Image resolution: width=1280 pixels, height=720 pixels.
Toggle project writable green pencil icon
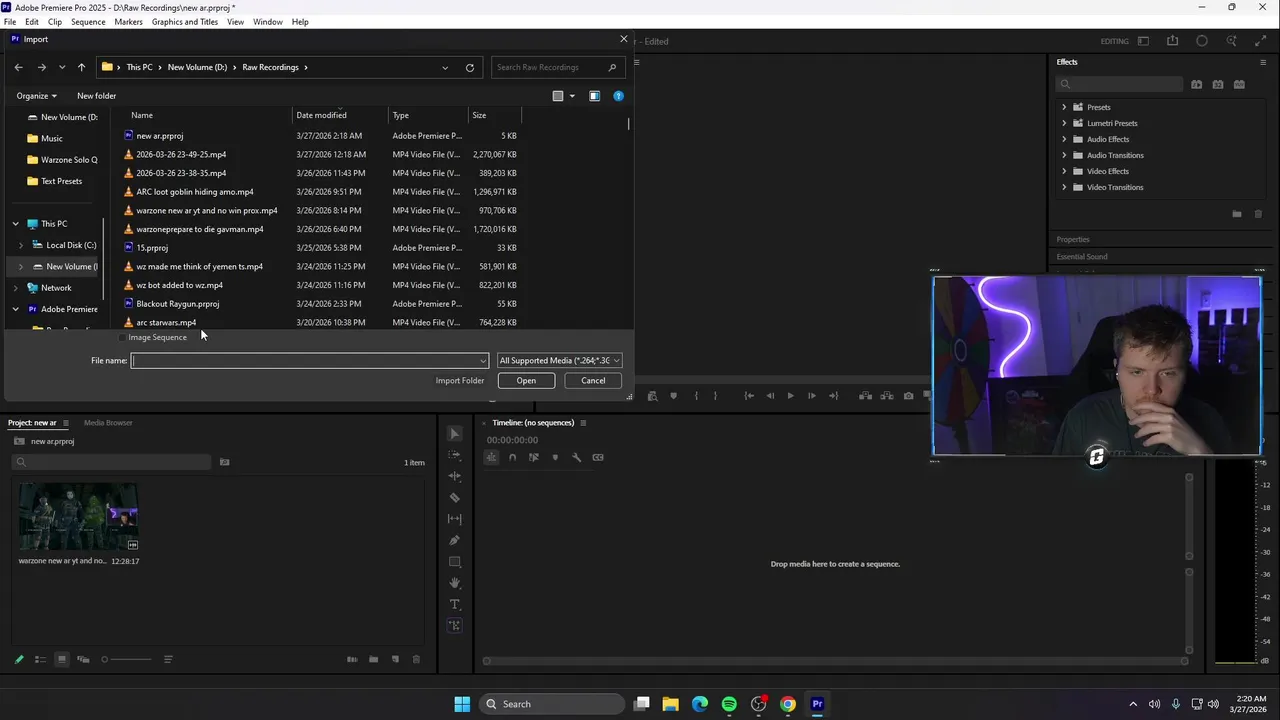[x=19, y=659]
